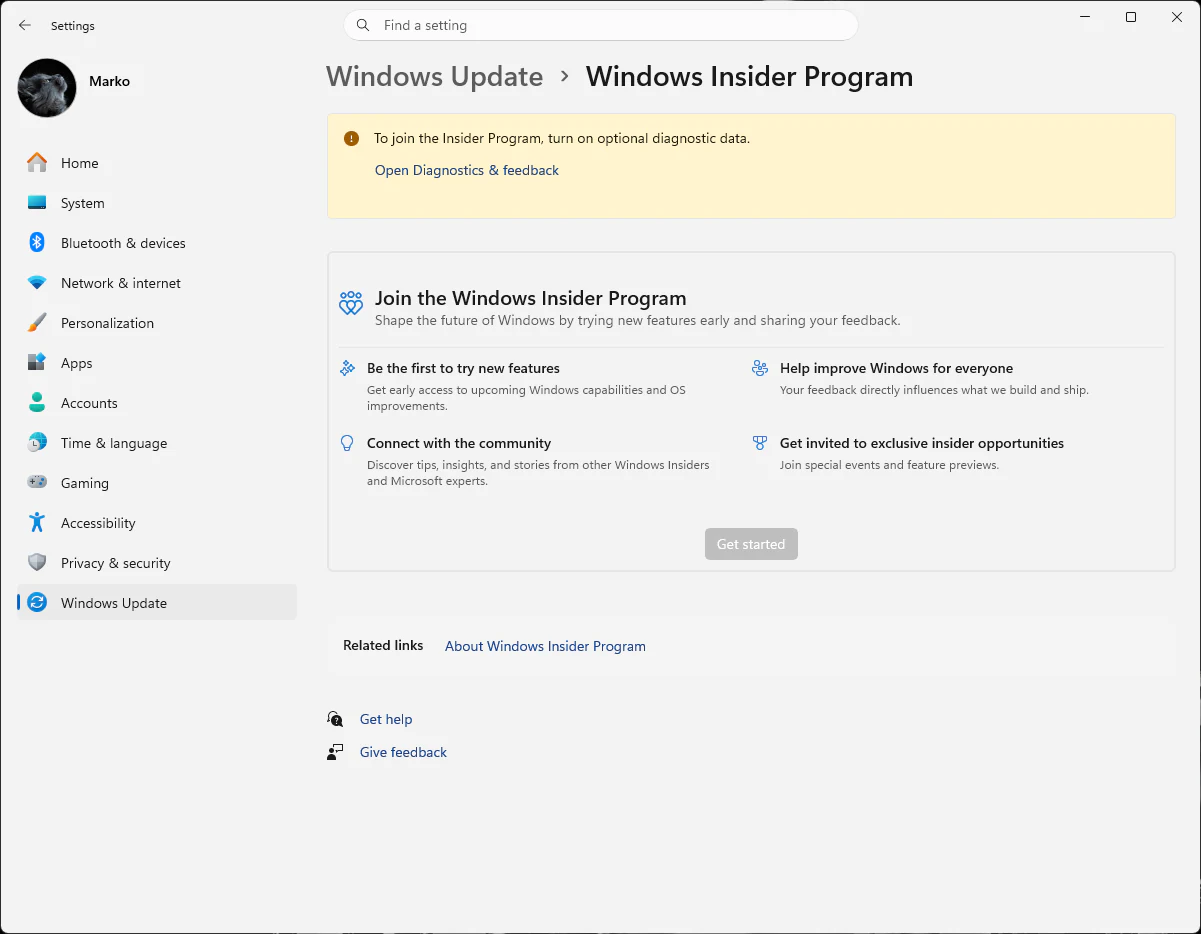Image resolution: width=1201 pixels, height=934 pixels.
Task: Click the Windows Update sync icon
Action: [x=37, y=602]
